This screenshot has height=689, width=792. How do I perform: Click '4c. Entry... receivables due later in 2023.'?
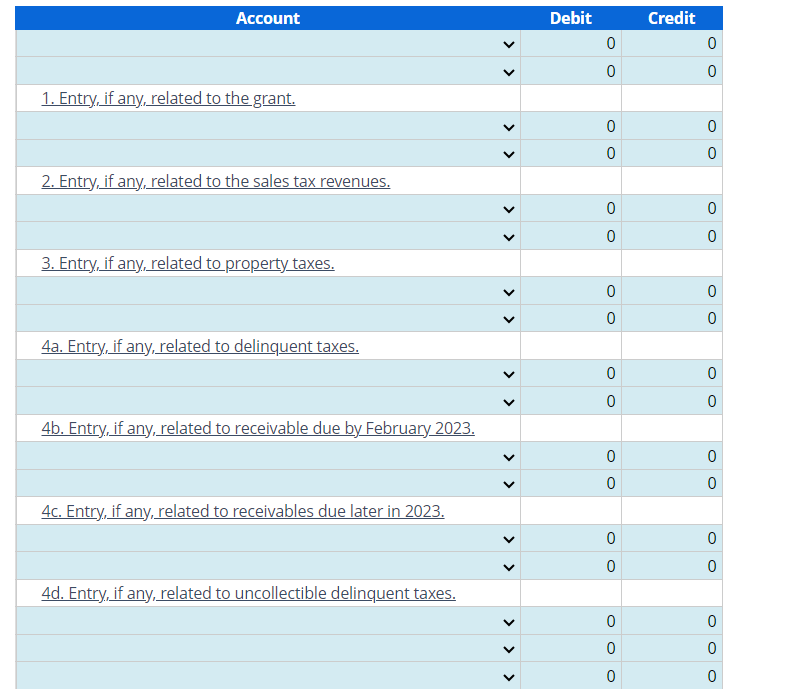pyautogui.click(x=243, y=511)
